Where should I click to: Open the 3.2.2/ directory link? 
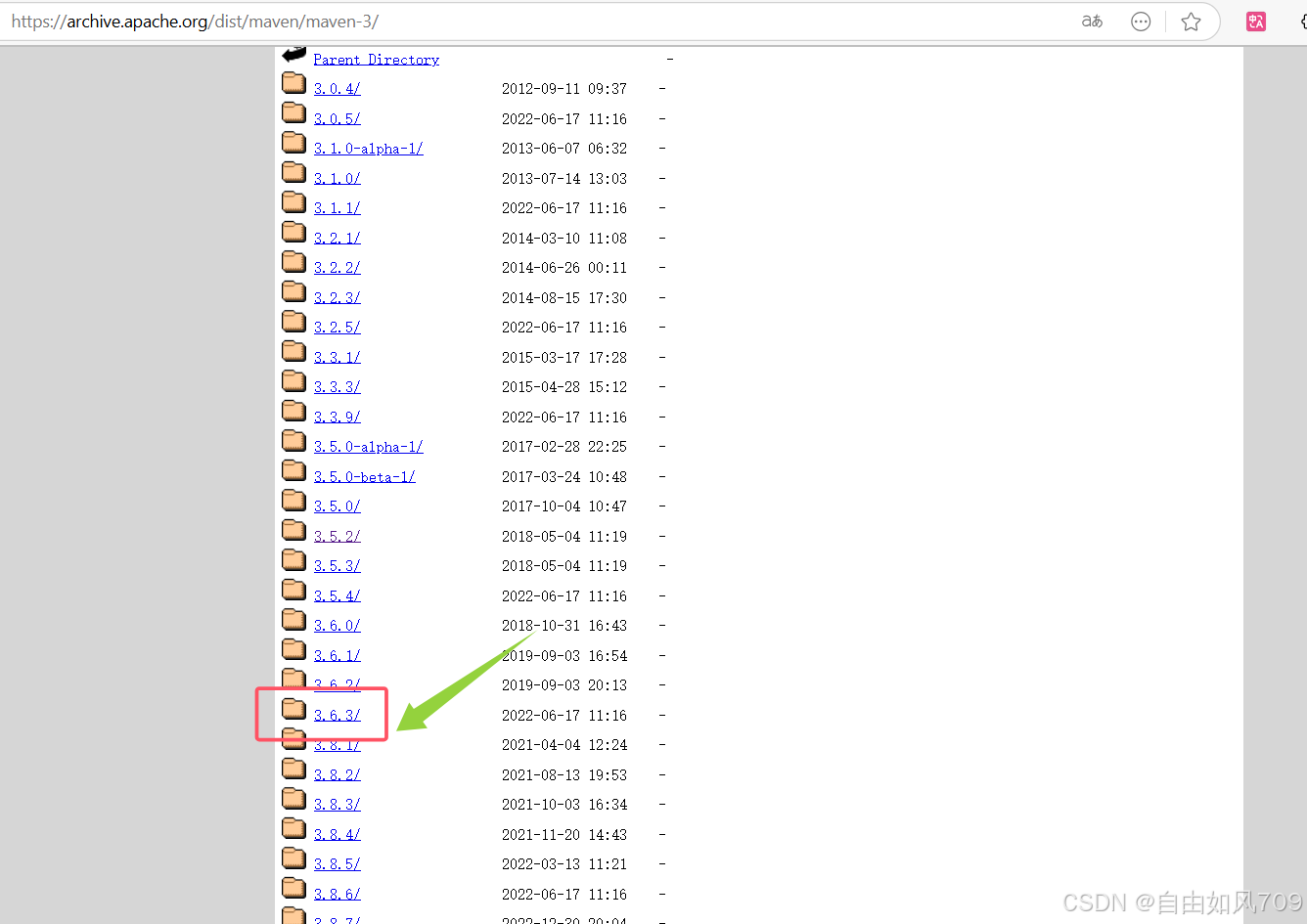[x=338, y=268]
